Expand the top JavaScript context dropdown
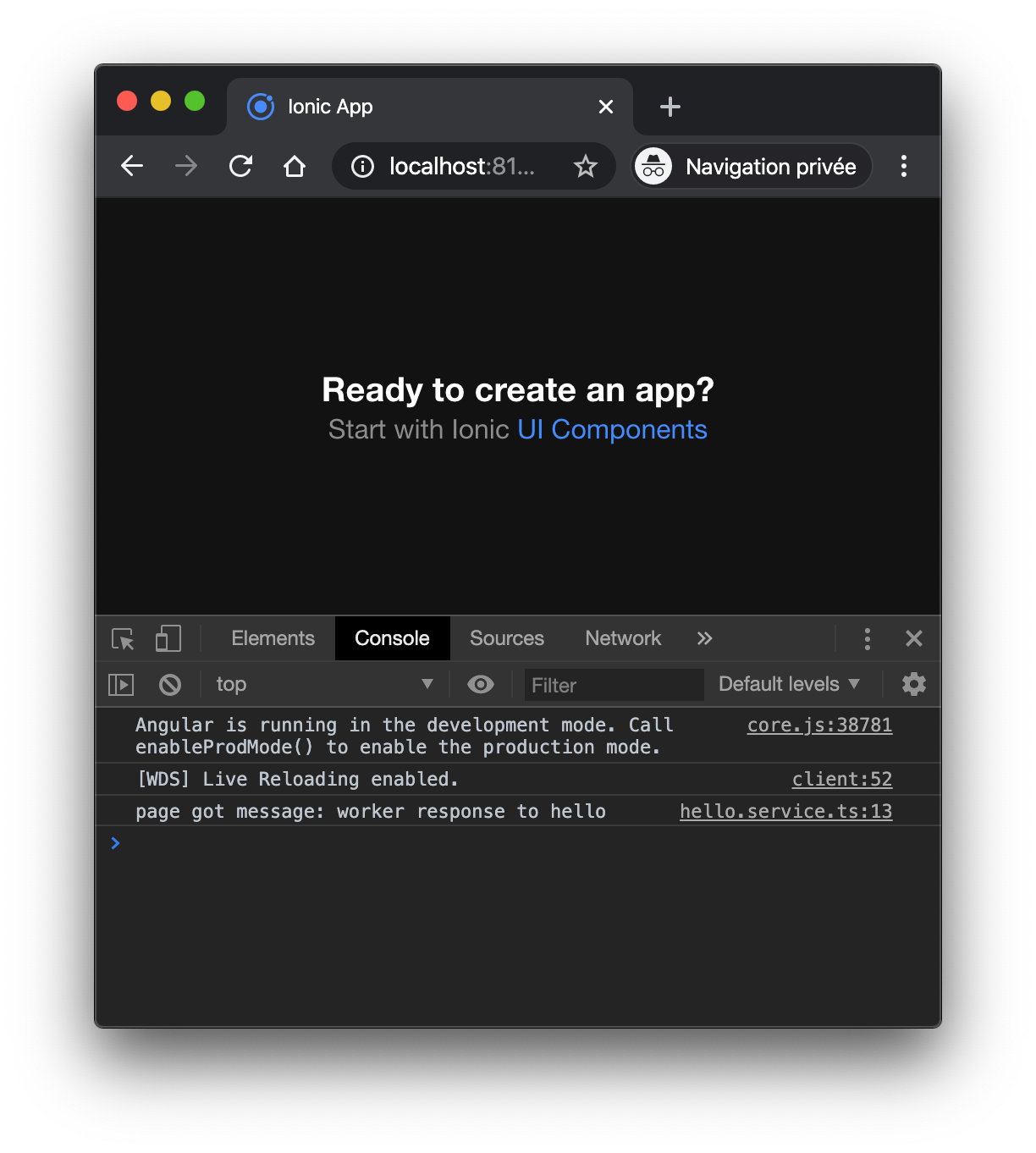This screenshot has height=1153, width=1036. pyautogui.click(x=323, y=684)
